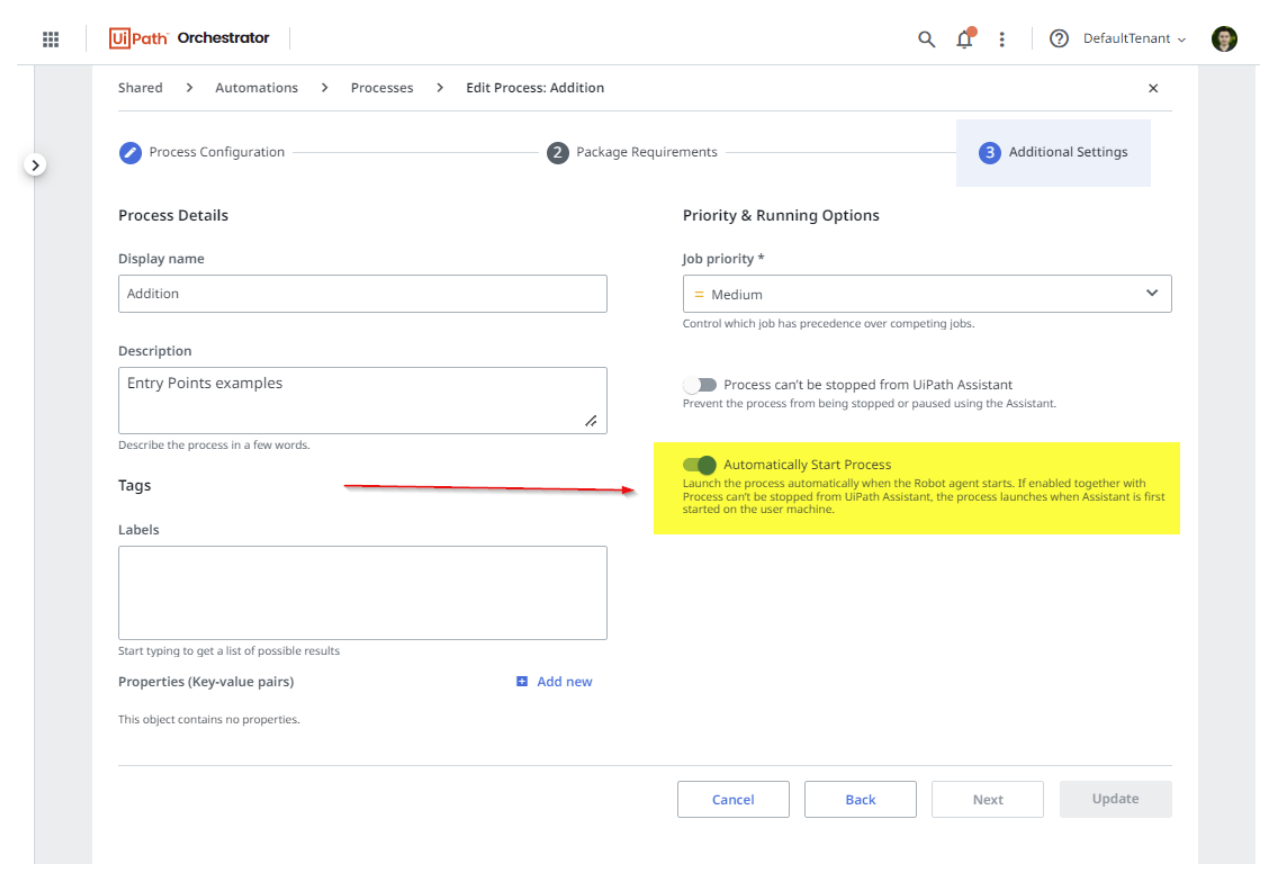
Task: Disable the Automatically Start Process switch
Action: click(700, 465)
